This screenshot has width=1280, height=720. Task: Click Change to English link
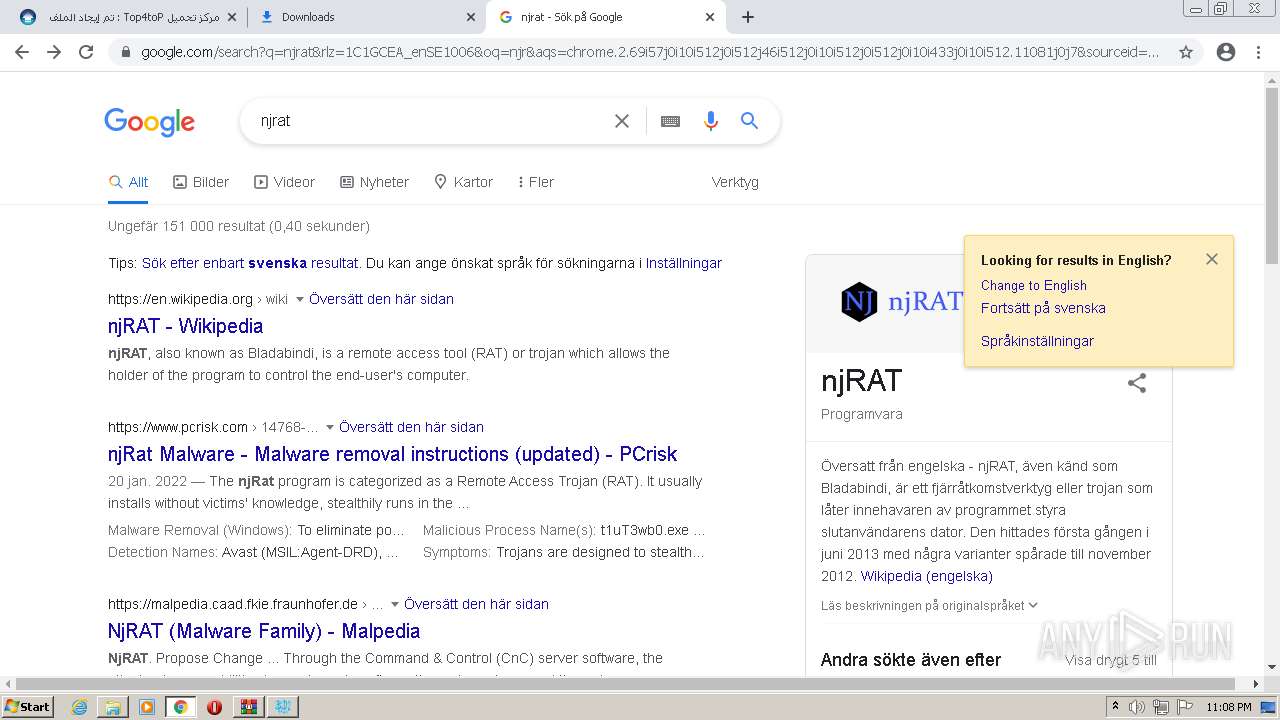point(1033,285)
